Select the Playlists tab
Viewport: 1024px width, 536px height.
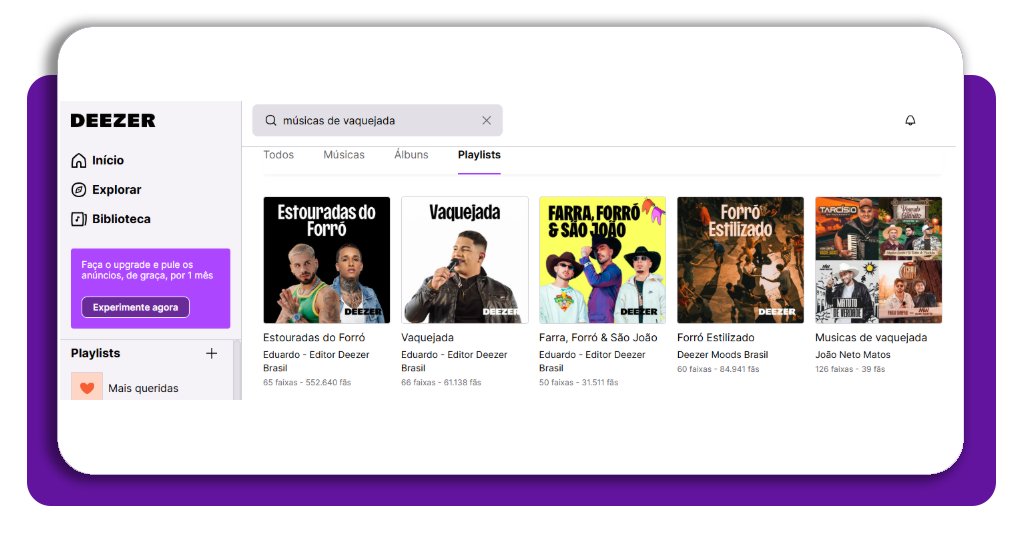click(x=479, y=155)
